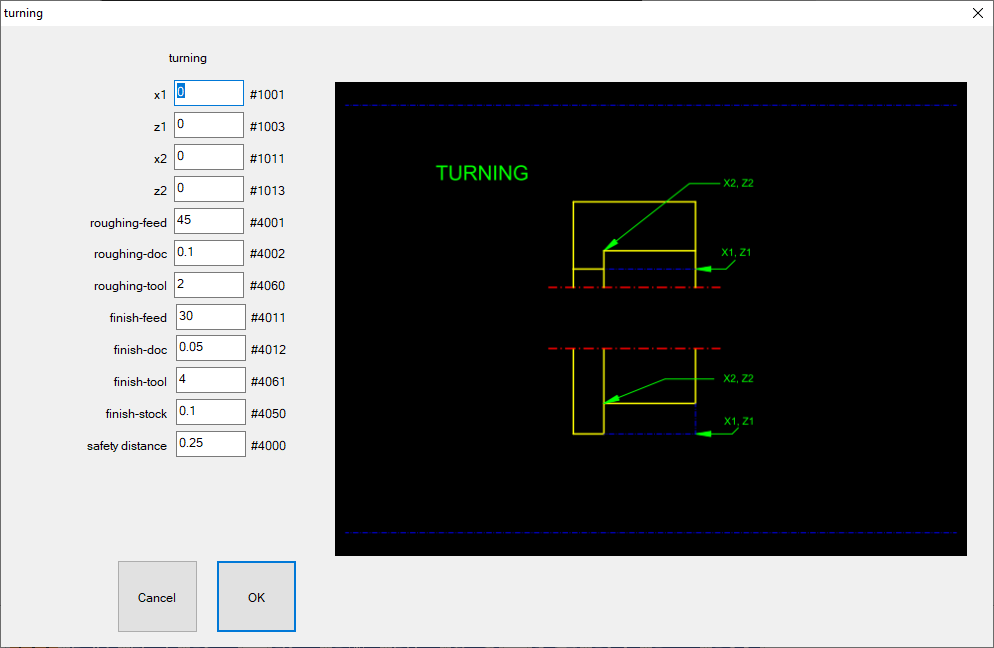
Task: Click the finish-doc label
Action: [x=140, y=350]
